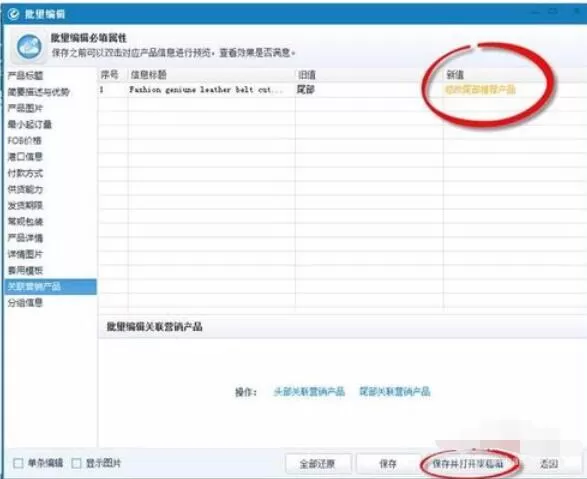Click the old value cell reading 尾部
Viewport: 587px width, 479px height.
[305, 90]
